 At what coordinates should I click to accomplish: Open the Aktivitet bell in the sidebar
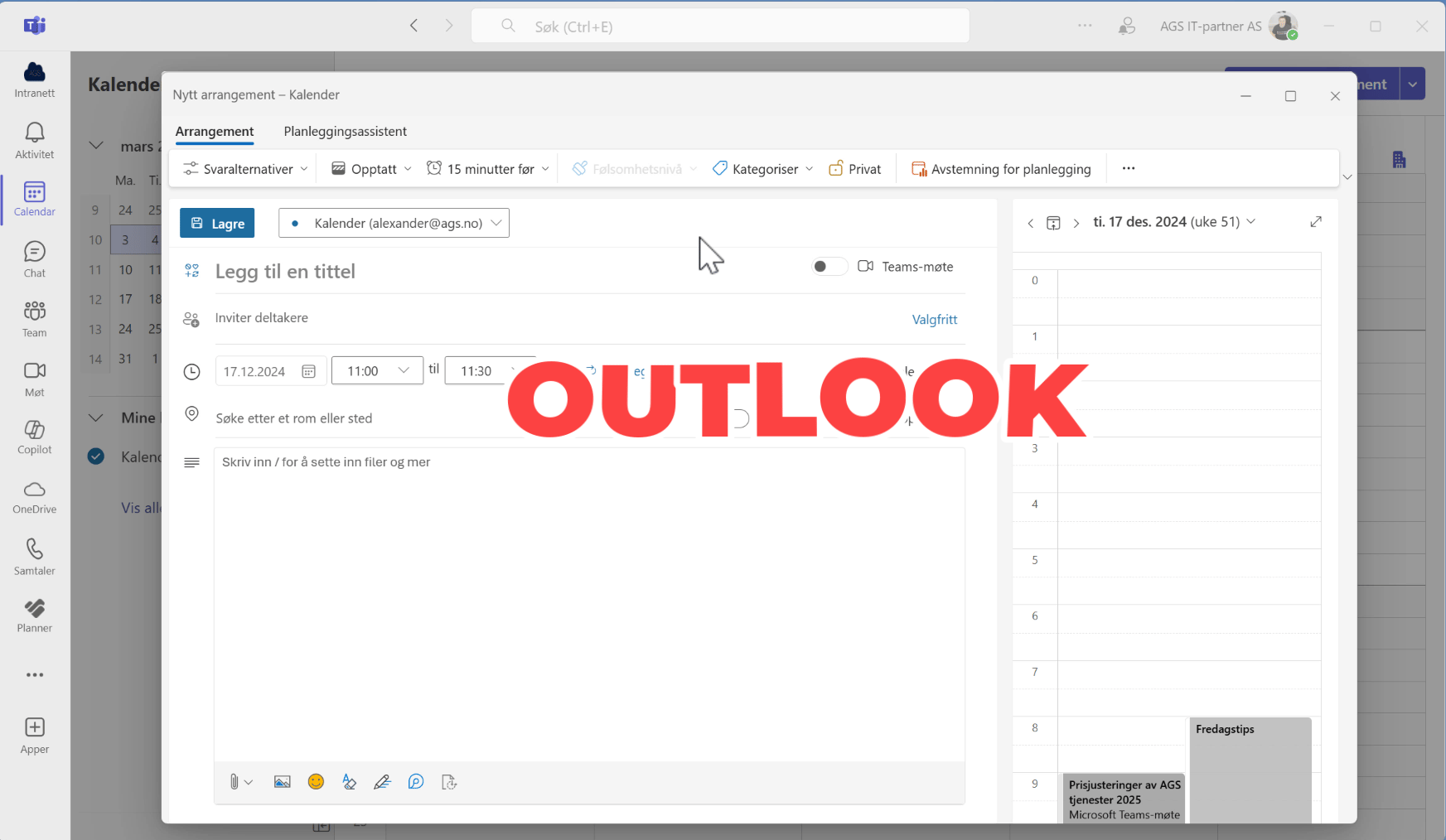pyautogui.click(x=35, y=141)
